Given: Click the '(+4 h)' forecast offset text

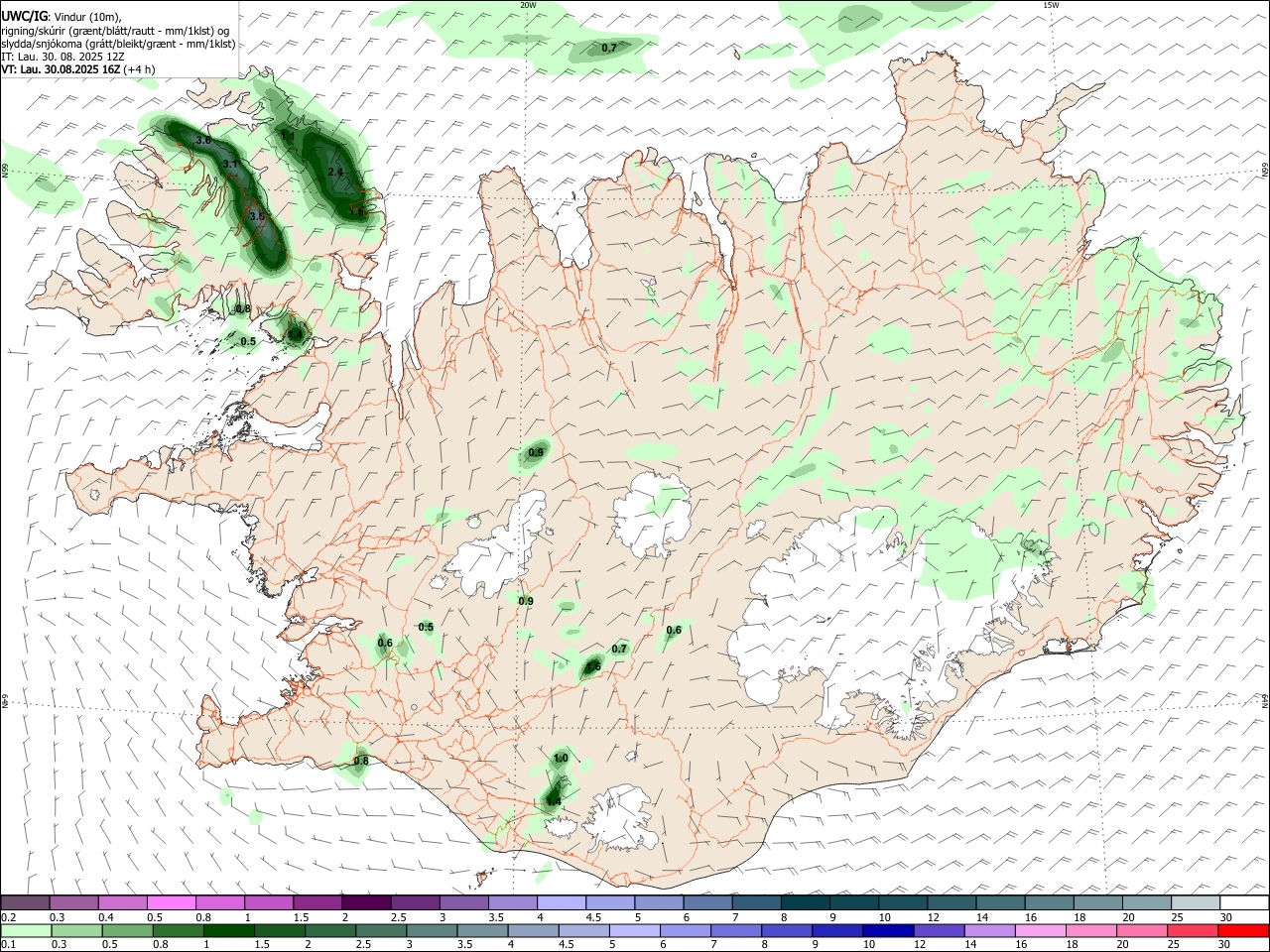Looking at the screenshot, I should (140, 69).
